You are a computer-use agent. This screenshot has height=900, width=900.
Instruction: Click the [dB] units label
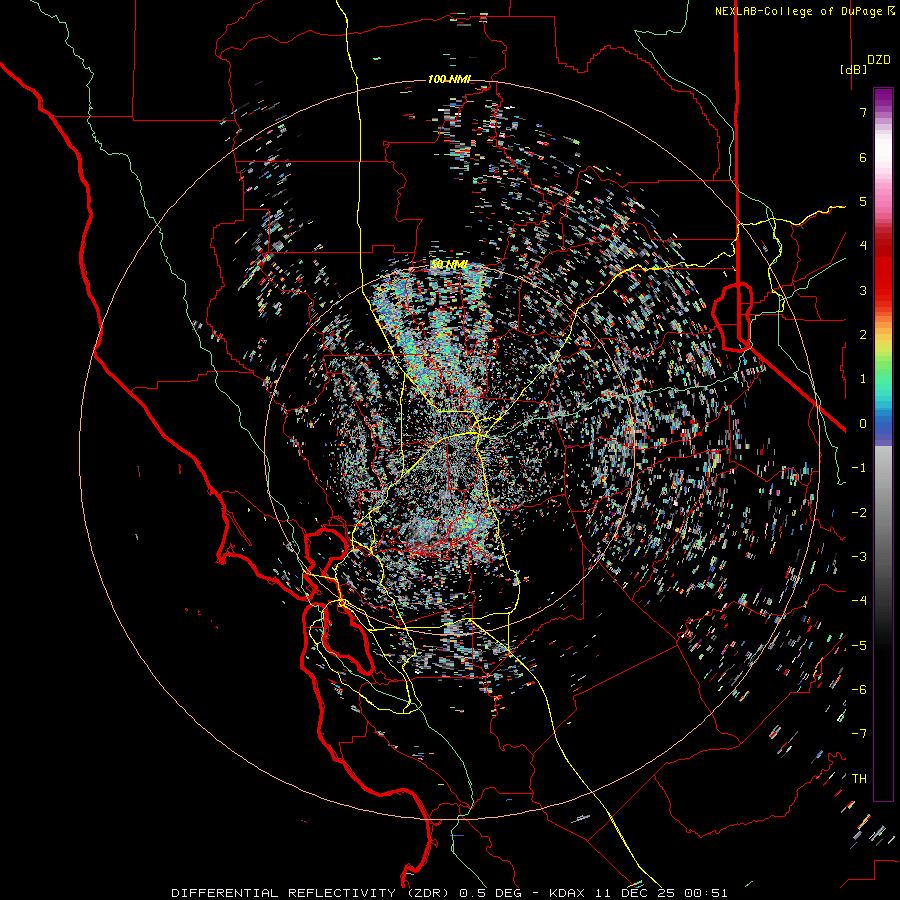point(853,69)
